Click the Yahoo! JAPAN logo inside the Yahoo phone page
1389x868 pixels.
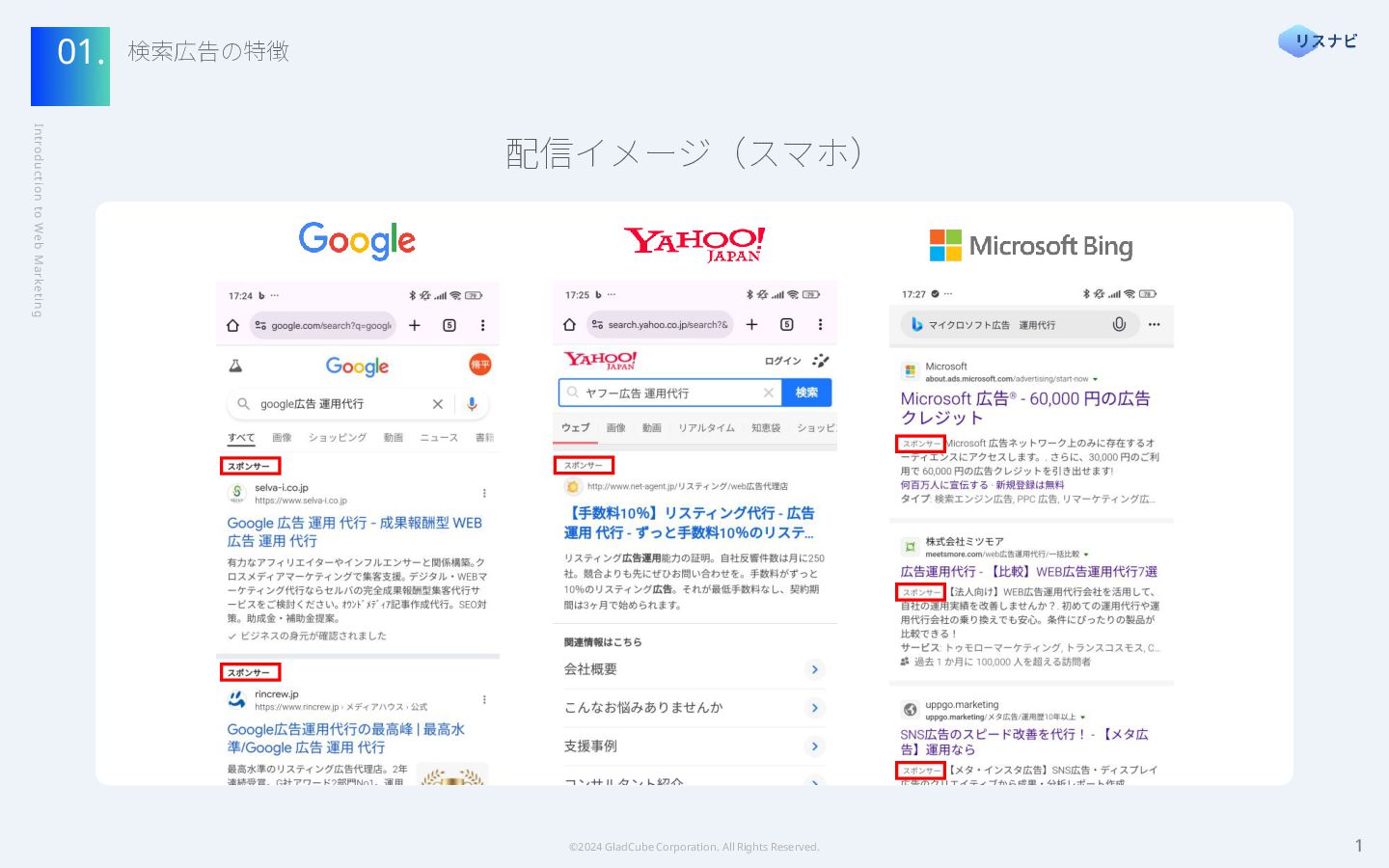click(601, 361)
